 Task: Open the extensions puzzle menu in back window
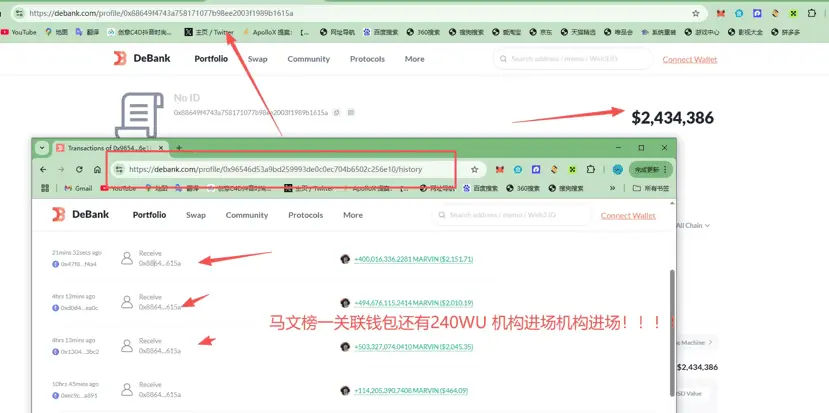click(812, 13)
